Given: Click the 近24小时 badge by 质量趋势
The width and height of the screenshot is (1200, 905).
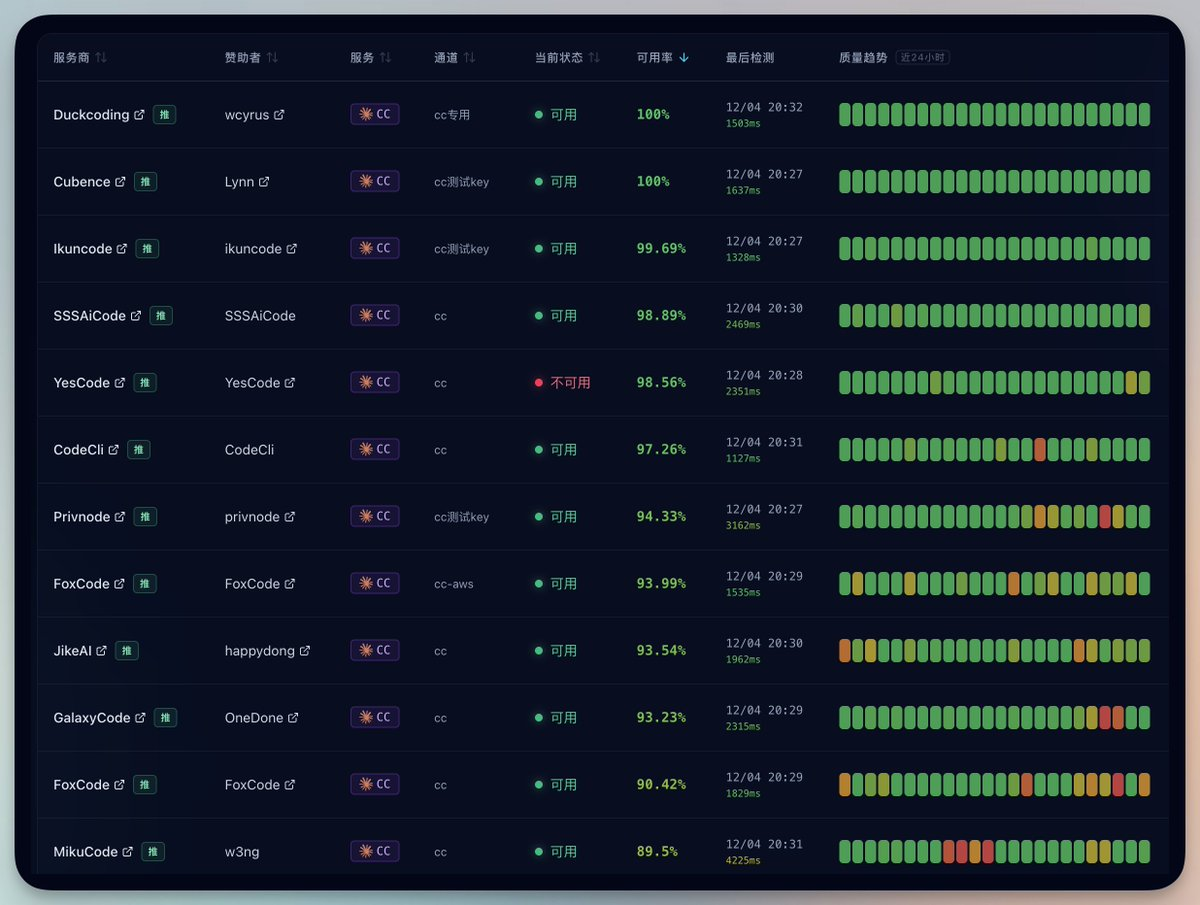Looking at the screenshot, I should coord(922,58).
